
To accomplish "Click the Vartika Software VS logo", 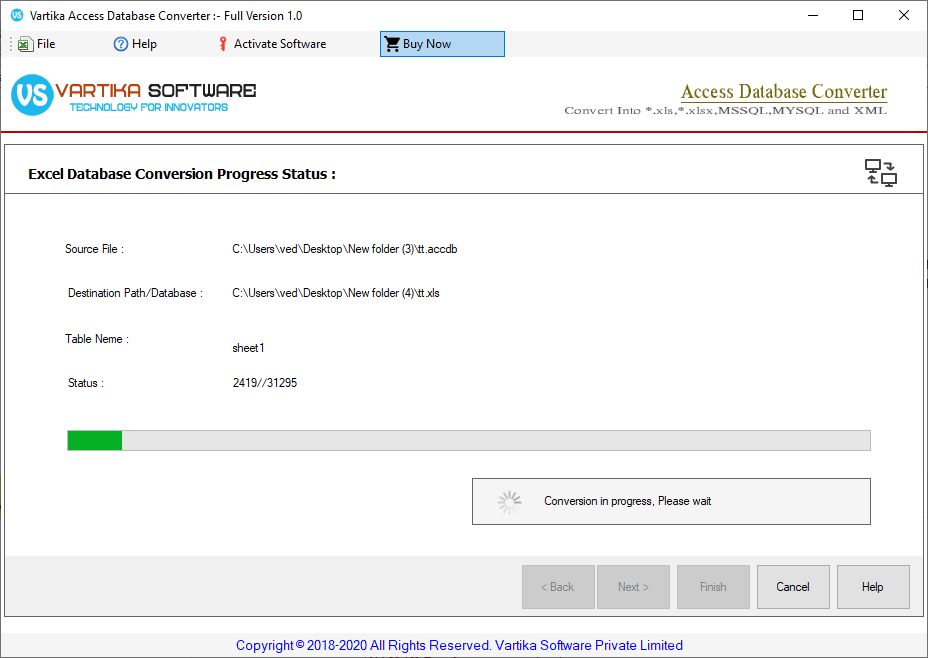I will pyautogui.click(x=32, y=95).
